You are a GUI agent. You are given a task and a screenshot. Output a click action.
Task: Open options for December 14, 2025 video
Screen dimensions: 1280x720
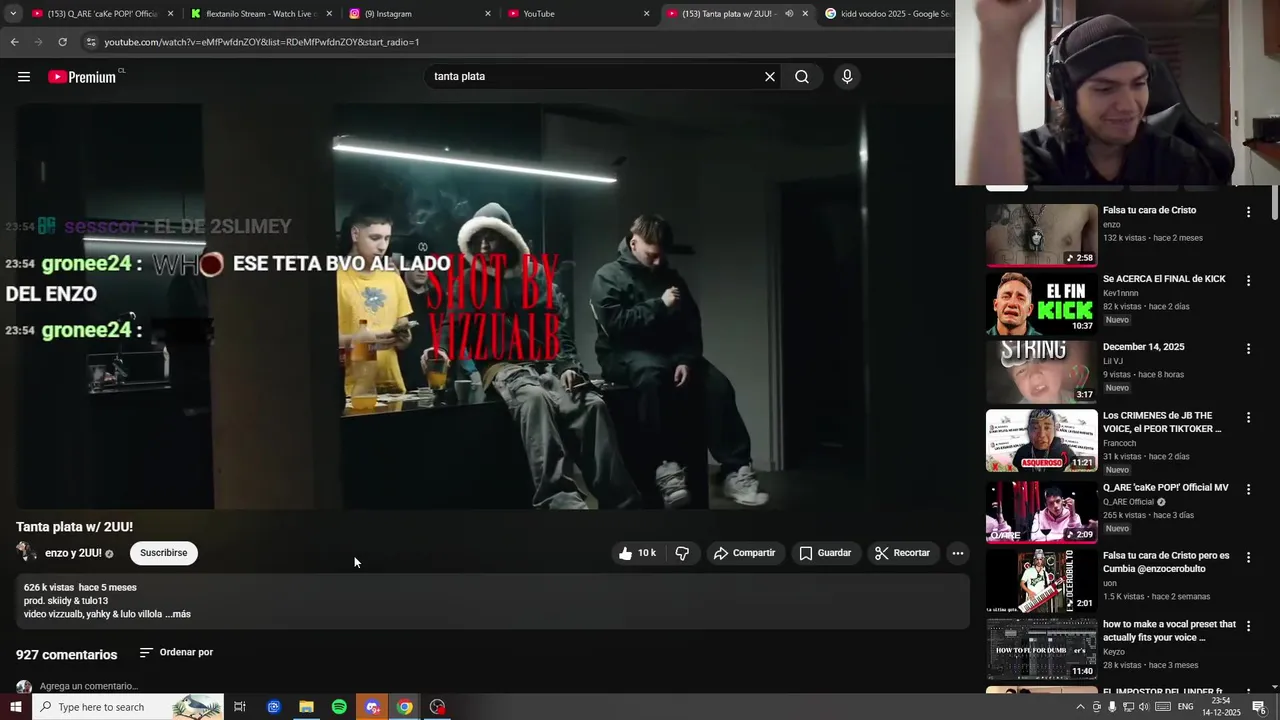tap(1248, 348)
